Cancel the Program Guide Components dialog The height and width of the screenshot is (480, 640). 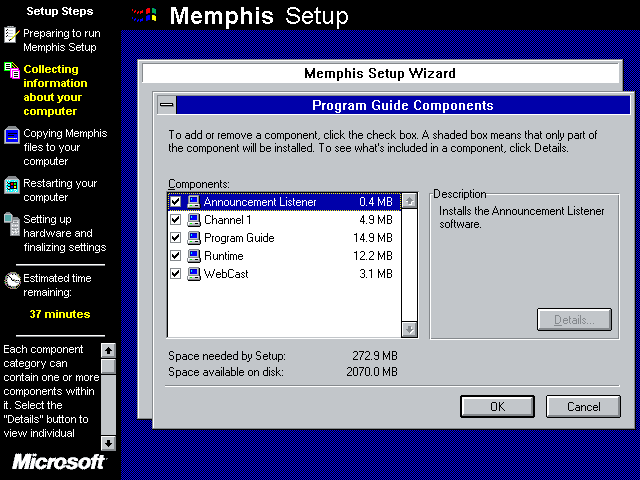(x=583, y=407)
